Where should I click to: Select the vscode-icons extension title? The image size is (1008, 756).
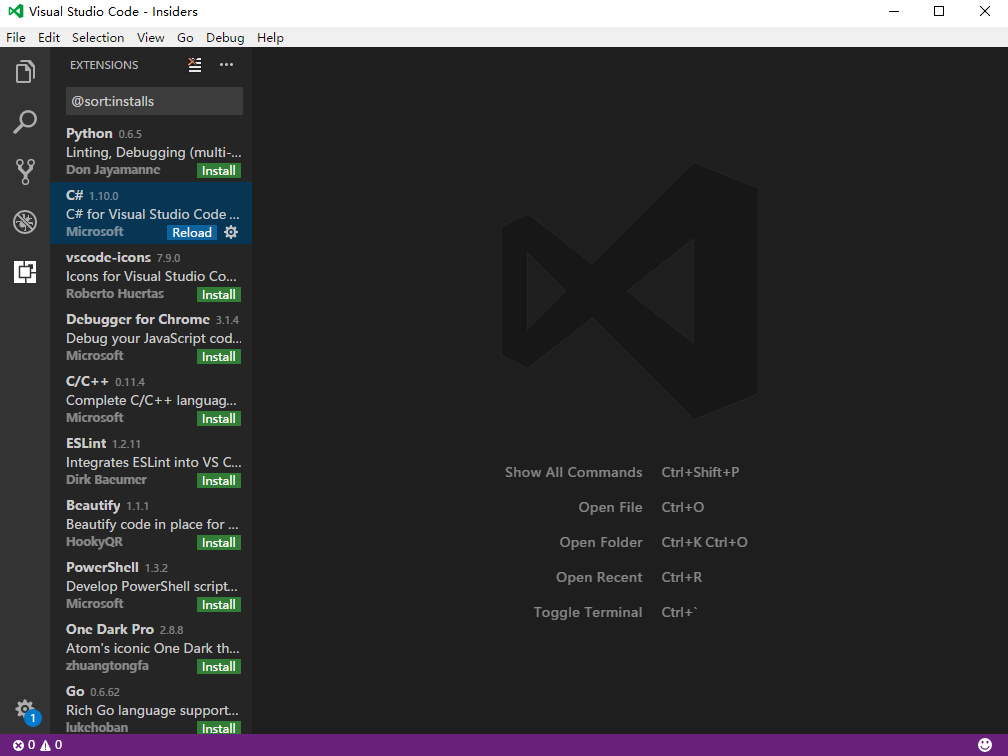pyautogui.click(x=108, y=257)
